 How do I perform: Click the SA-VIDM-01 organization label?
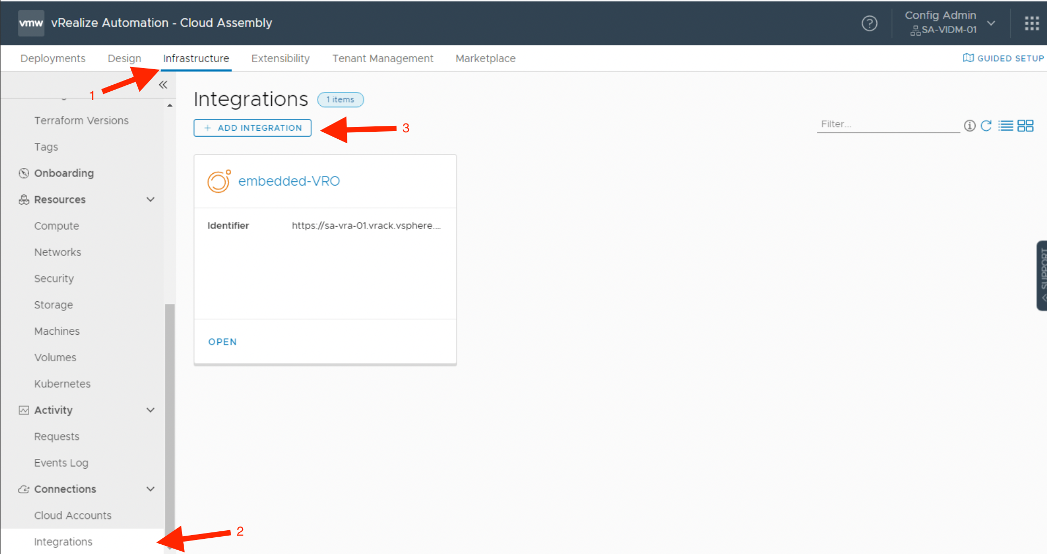948,30
